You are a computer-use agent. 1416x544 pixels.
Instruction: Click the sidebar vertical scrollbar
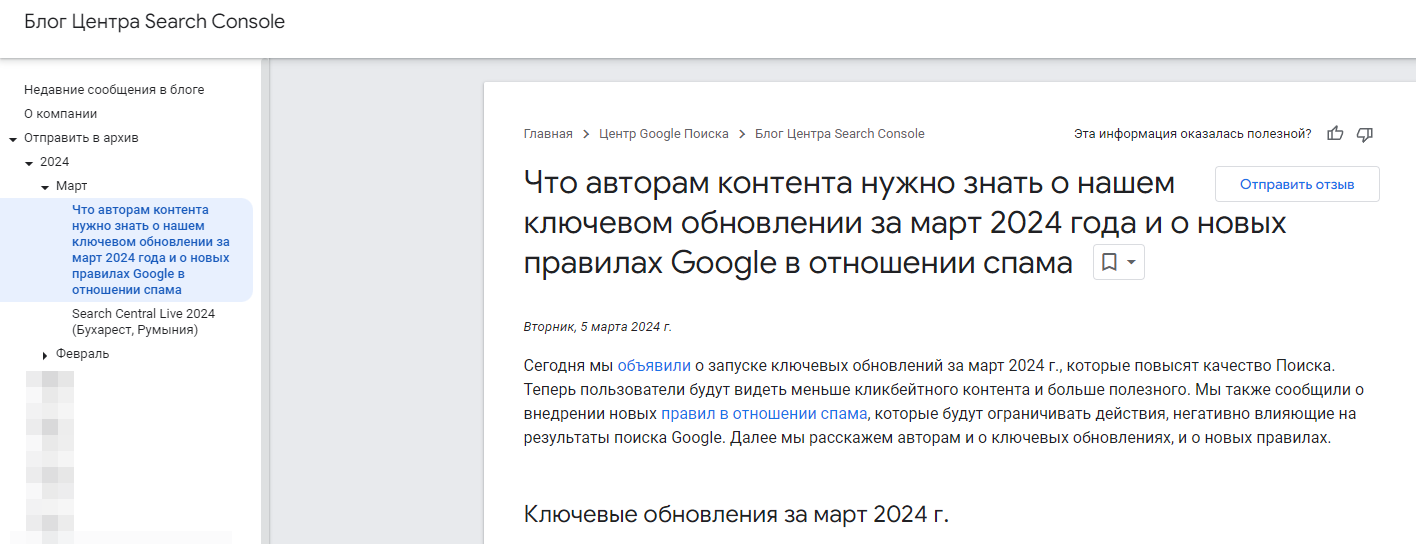point(265,300)
